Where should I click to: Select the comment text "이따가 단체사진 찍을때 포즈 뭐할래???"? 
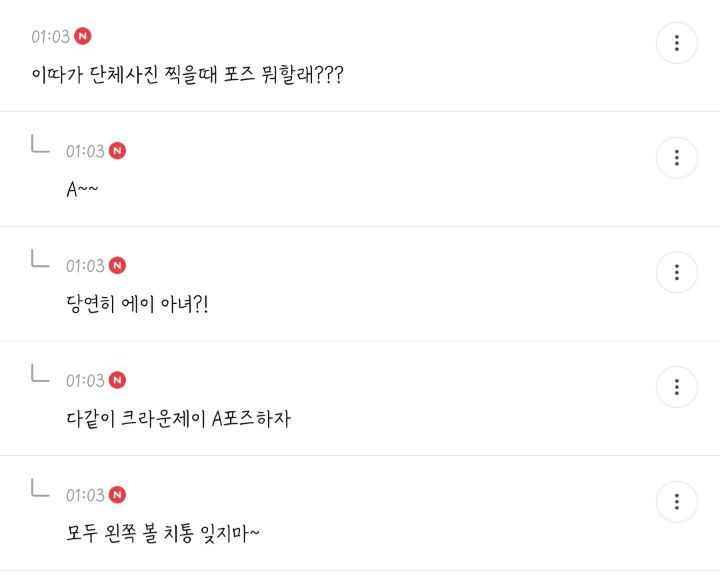point(188,75)
